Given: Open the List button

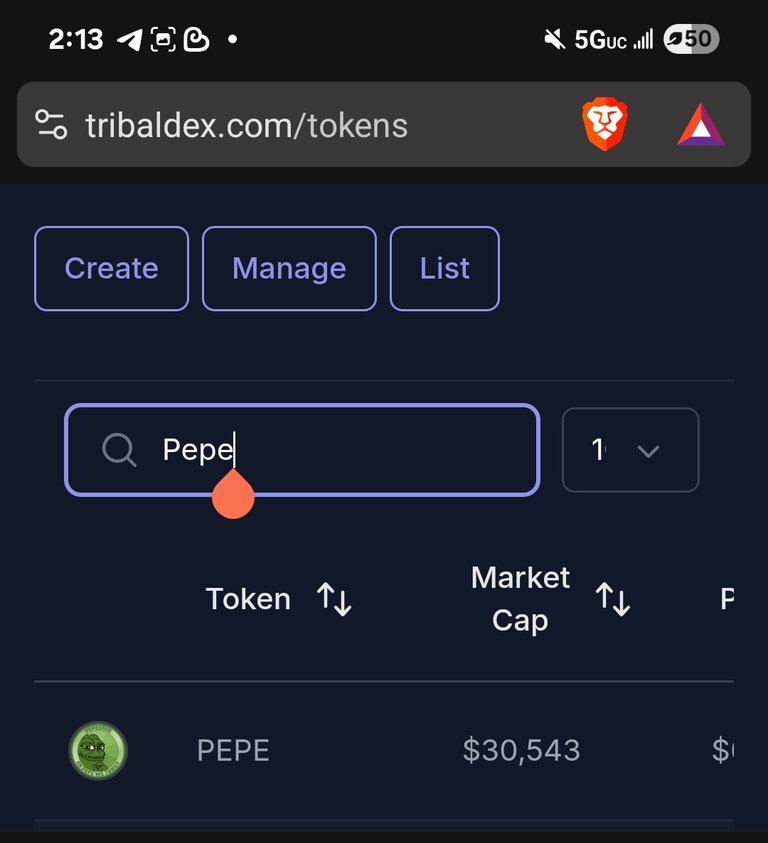Looking at the screenshot, I should point(445,268).
